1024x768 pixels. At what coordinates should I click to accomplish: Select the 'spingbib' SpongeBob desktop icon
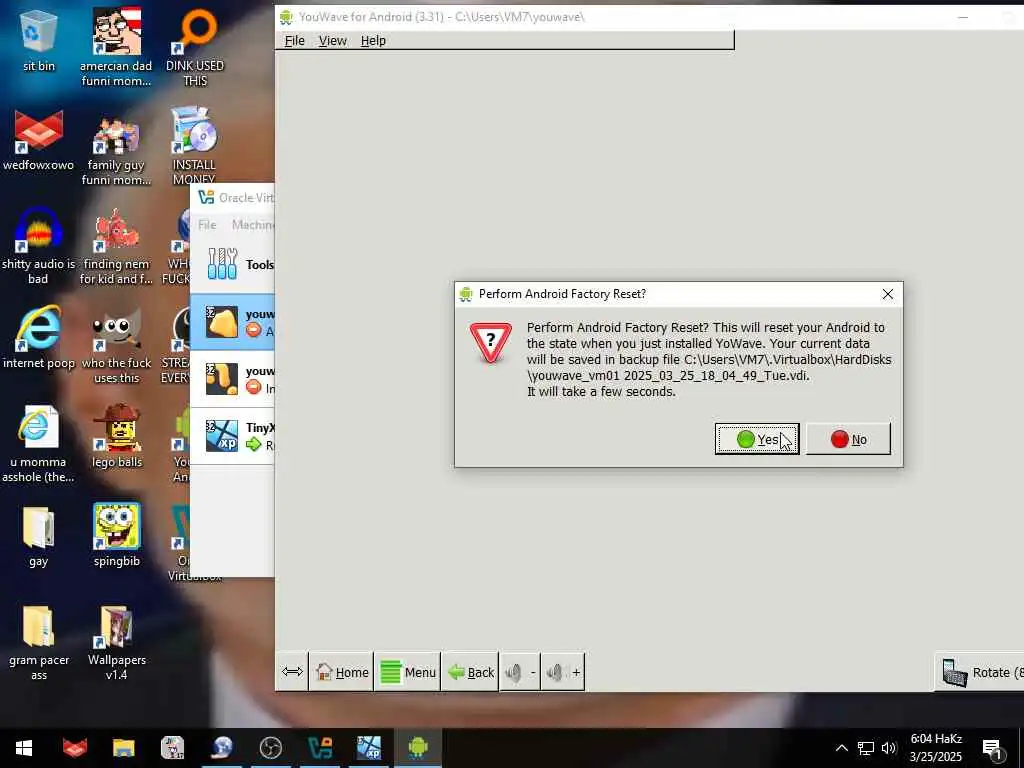click(x=116, y=534)
